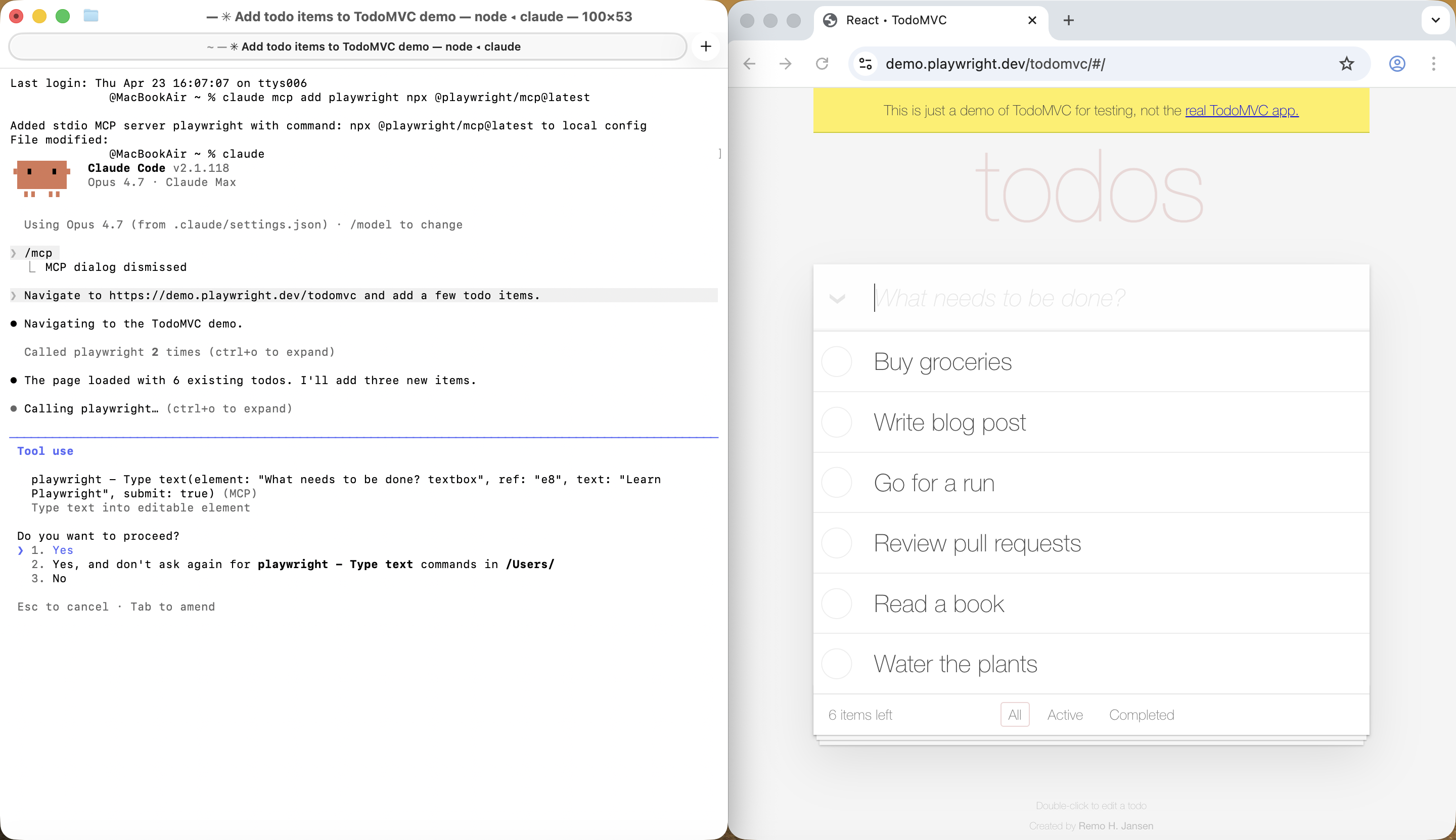Click Remo H. Jansen credit link
This screenshot has height=840, width=1456.
pos(1116,825)
